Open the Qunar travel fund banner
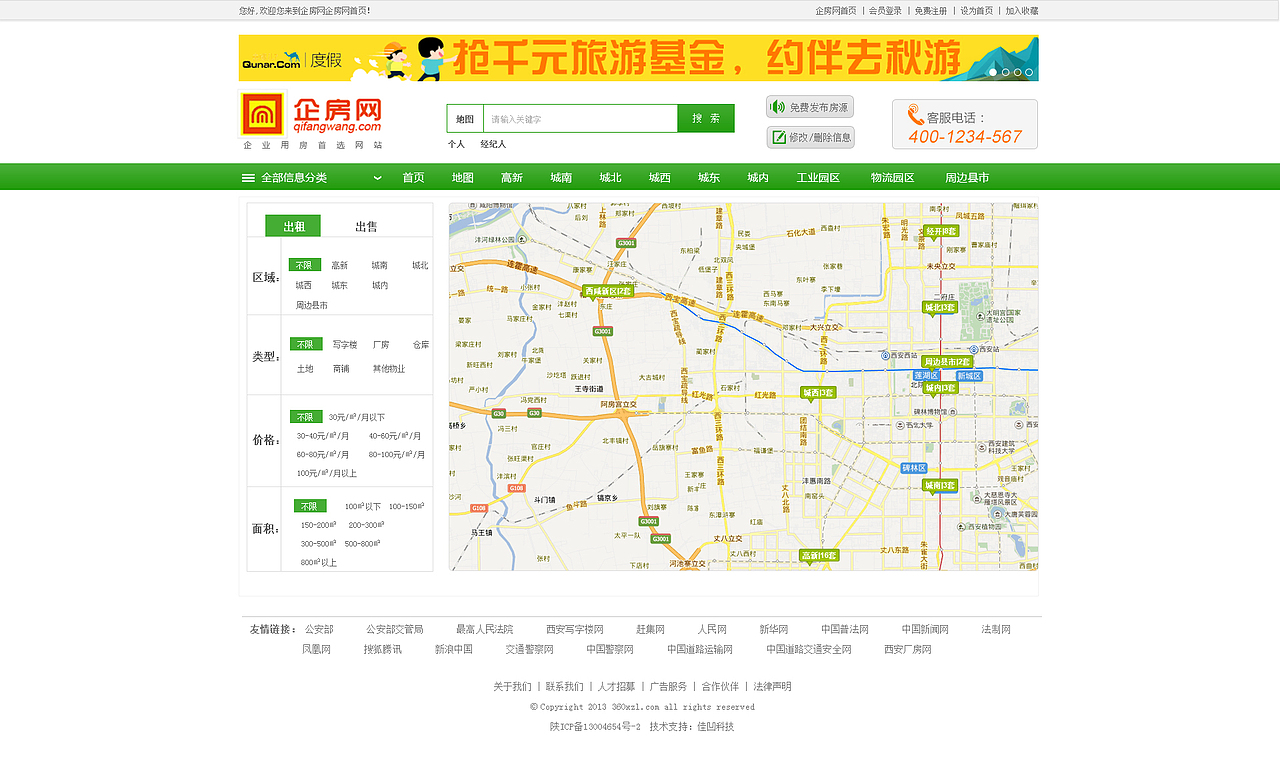 (x=638, y=58)
